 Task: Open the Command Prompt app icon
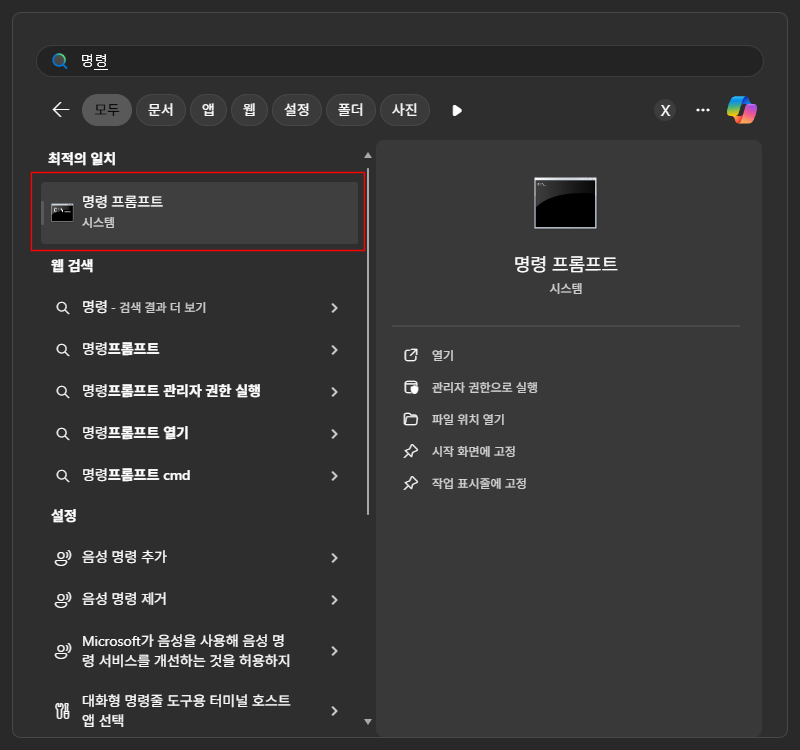point(62,211)
